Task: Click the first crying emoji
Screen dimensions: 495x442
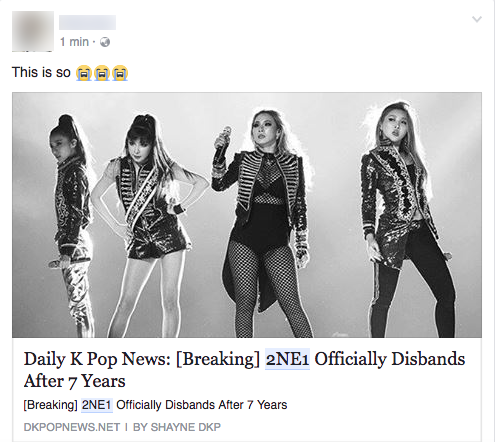Action: point(84,73)
